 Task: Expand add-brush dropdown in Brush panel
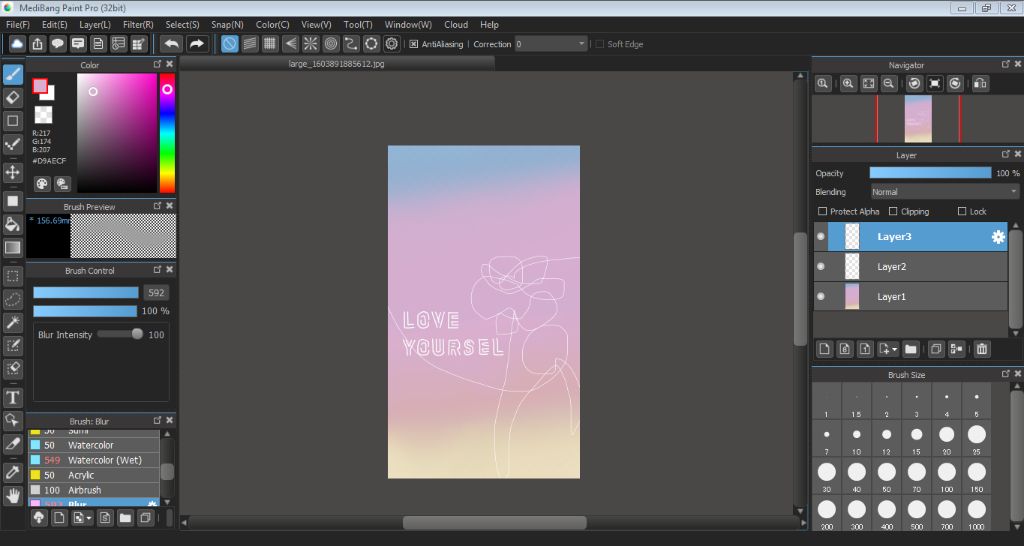(x=89, y=519)
